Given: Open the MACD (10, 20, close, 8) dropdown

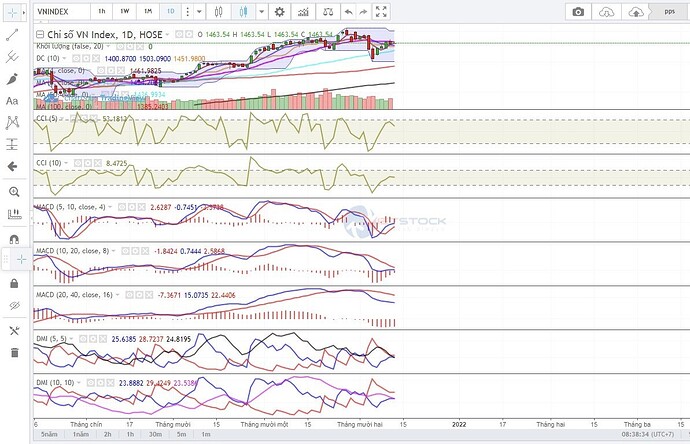Looking at the screenshot, I should (114, 251).
